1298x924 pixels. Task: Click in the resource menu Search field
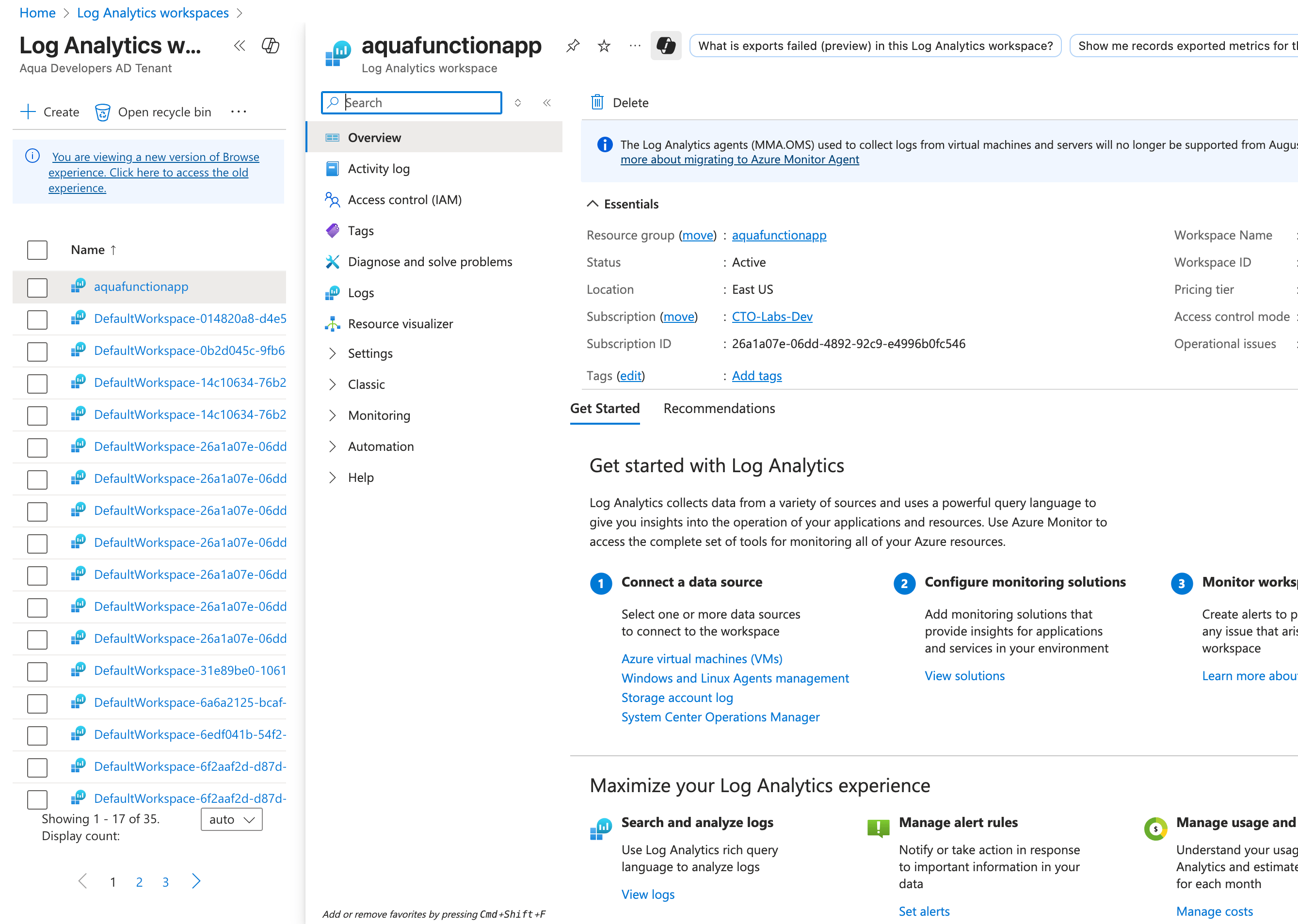tap(412, 103)
